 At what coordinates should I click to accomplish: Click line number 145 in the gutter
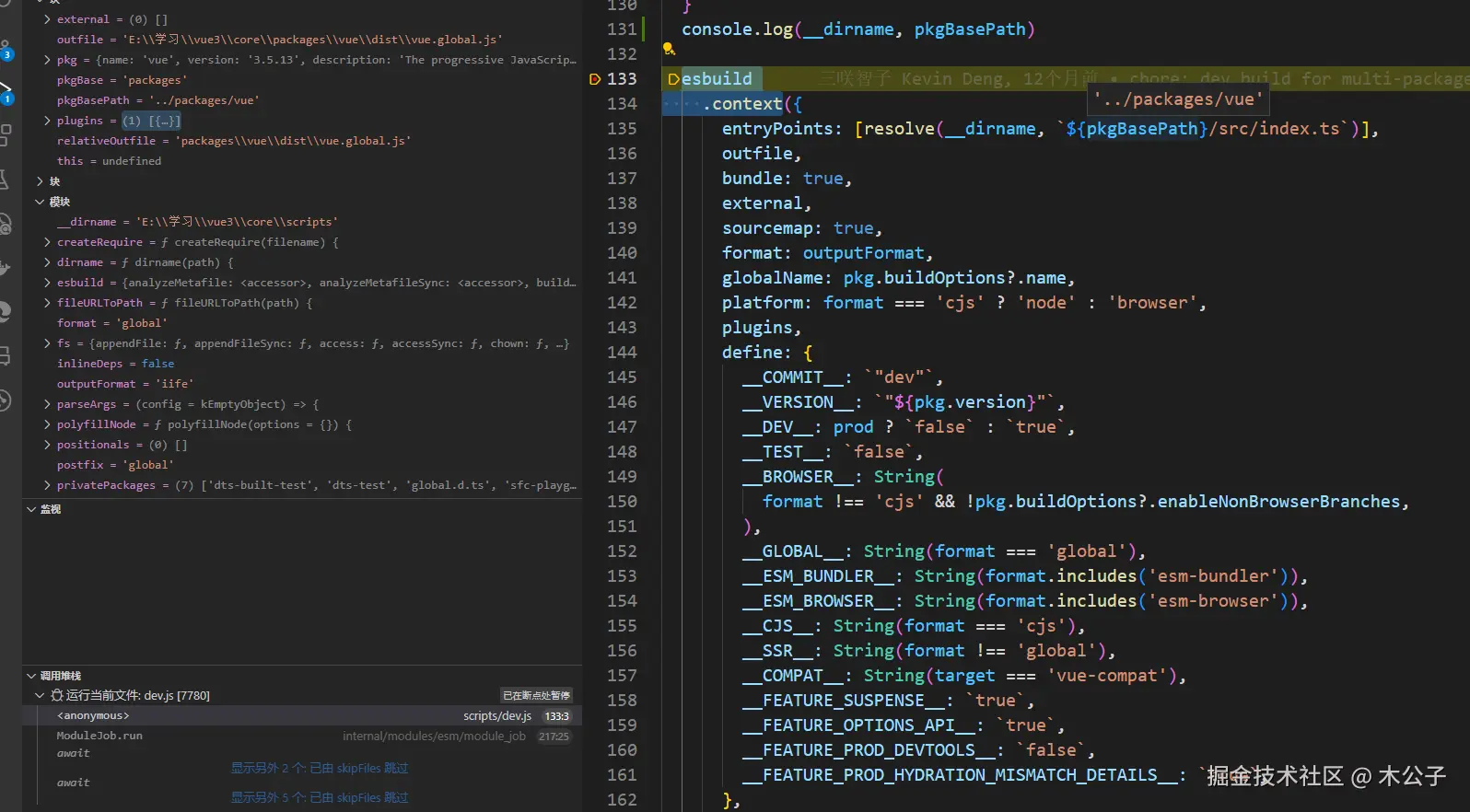click(x=622, y=377)
